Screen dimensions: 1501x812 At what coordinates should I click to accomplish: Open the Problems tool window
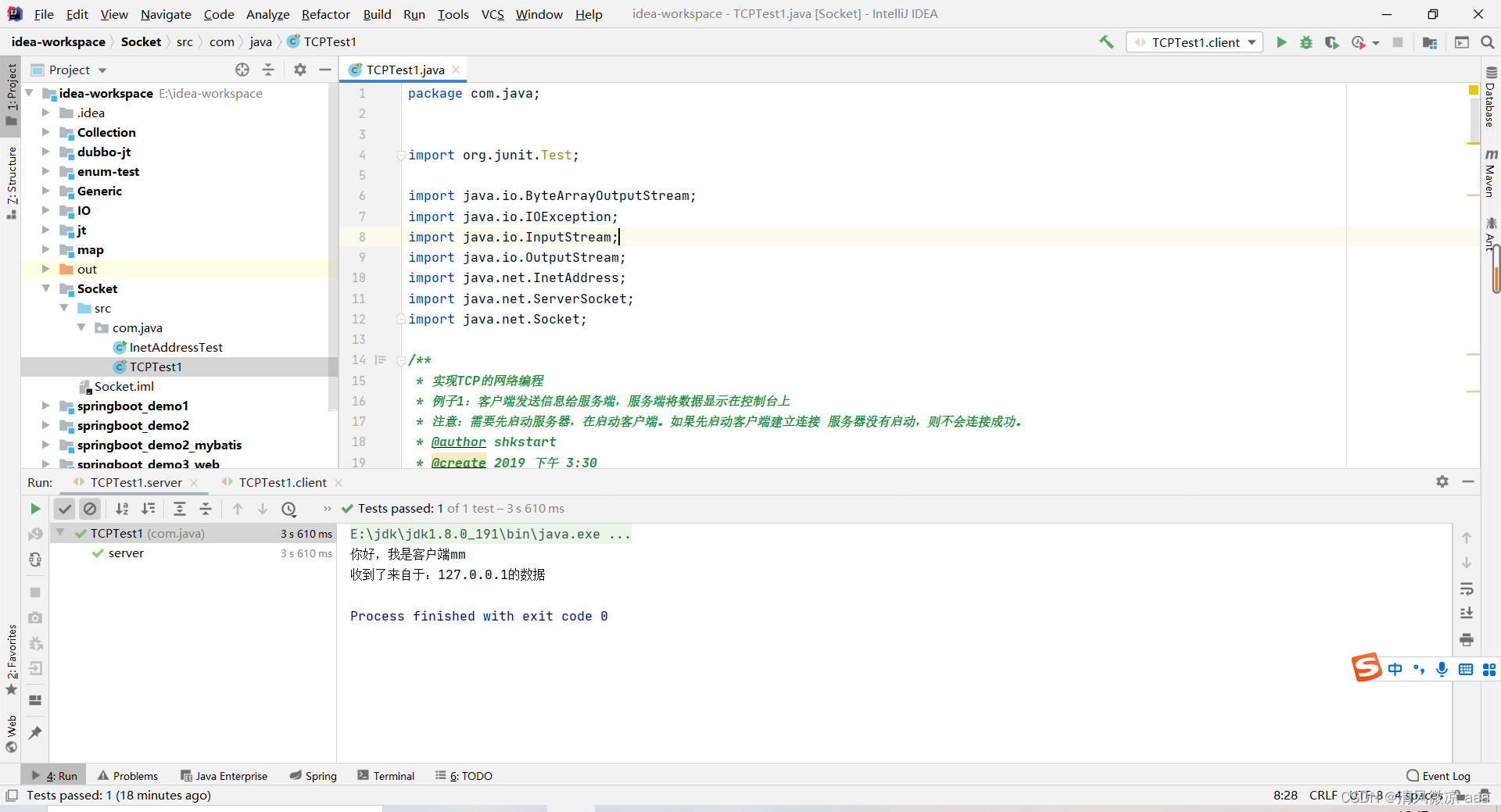click(x=127, y=775)
